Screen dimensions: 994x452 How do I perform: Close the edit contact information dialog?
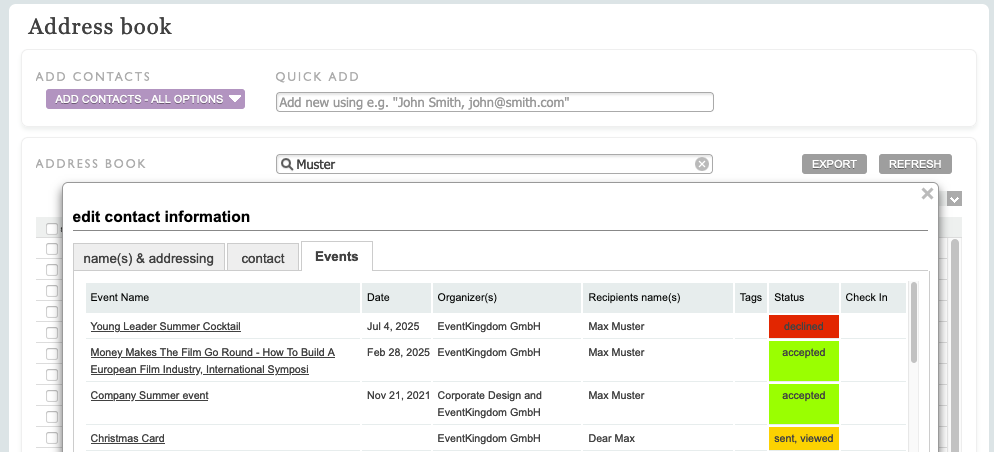pyautogui.click(x=927, y=194)
